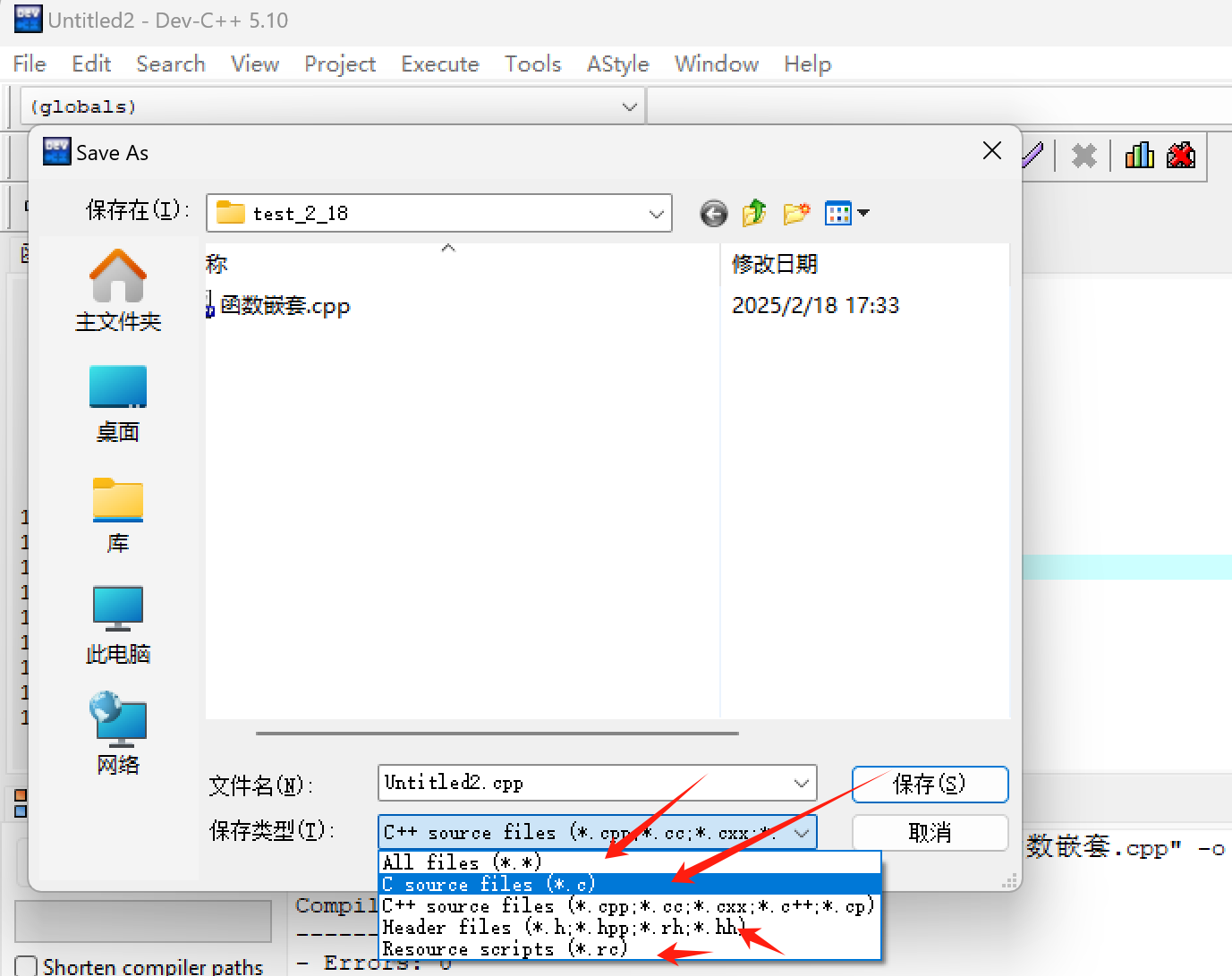Open the Window menu
1232x976 pixels.
point(717,64)
